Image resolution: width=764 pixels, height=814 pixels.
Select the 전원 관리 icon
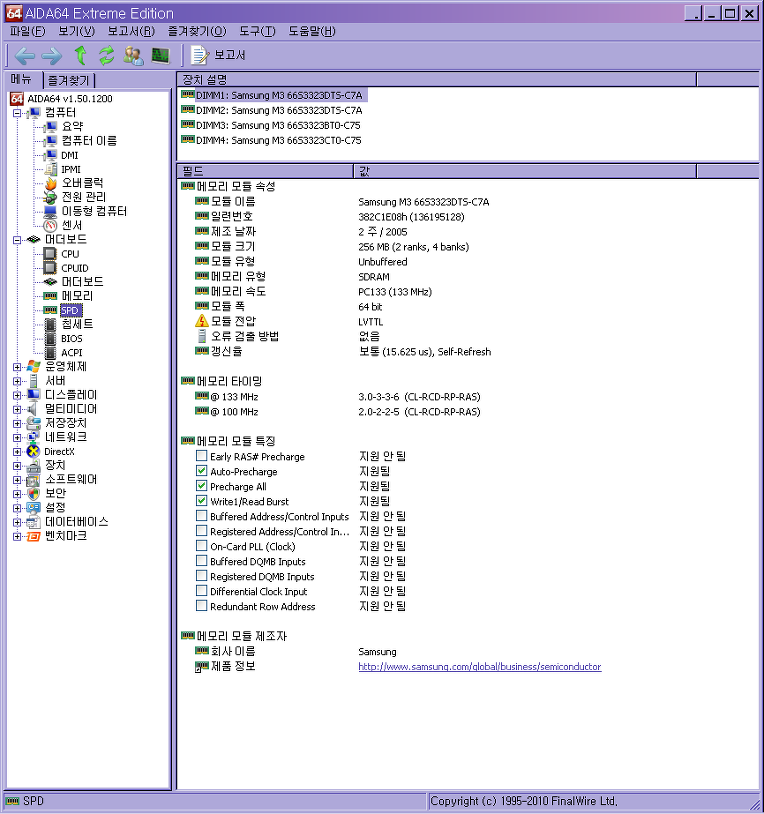pos(50,197)
